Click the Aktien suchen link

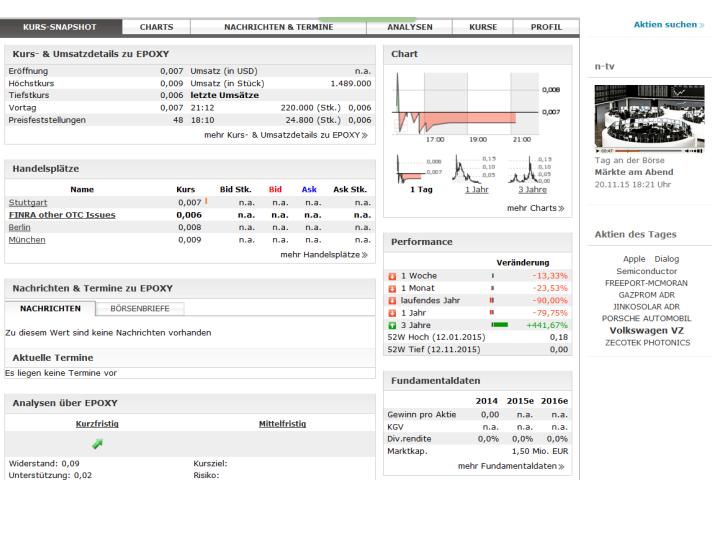click(x=669, y=24)
